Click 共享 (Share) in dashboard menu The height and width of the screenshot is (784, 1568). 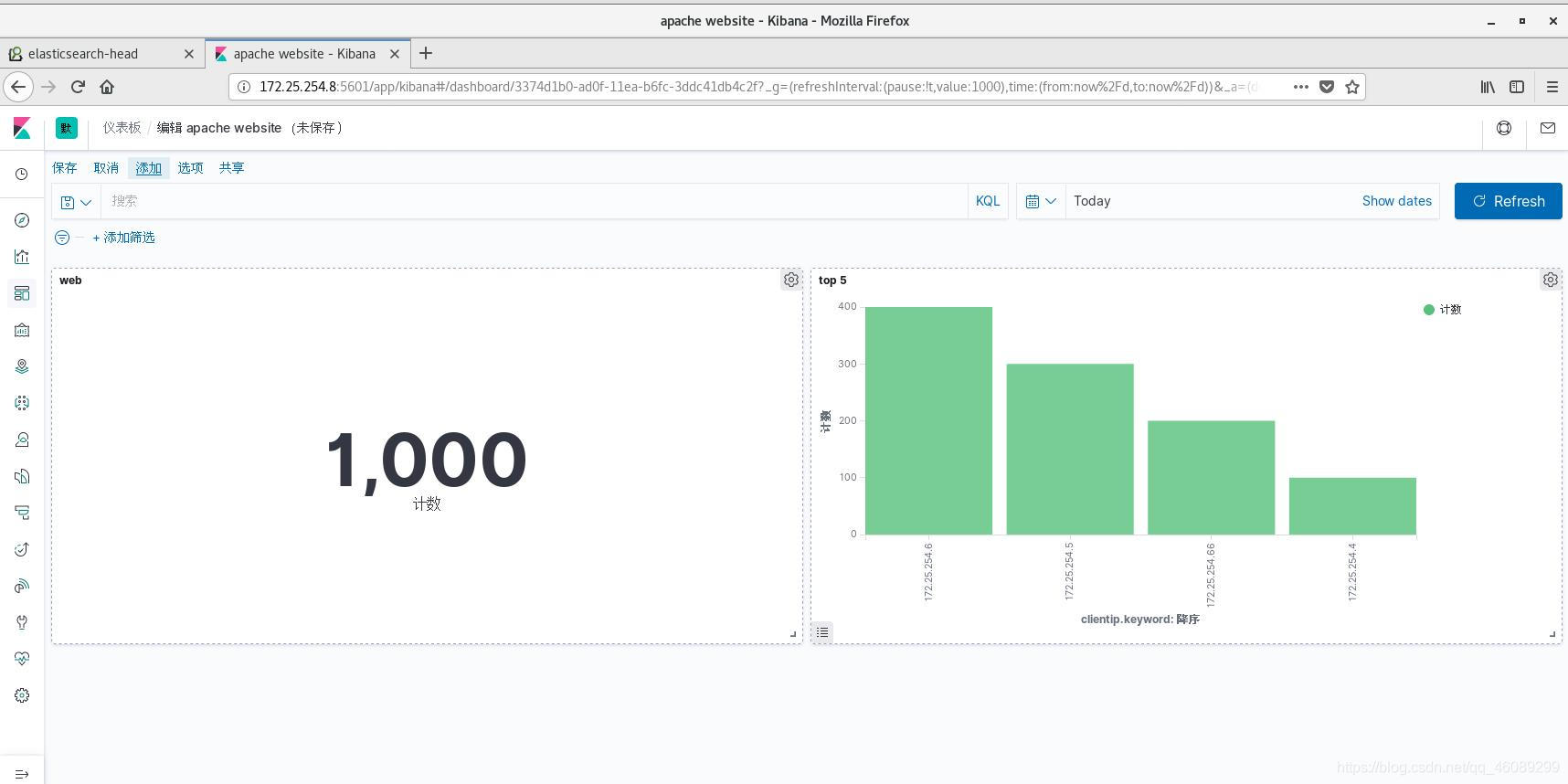click(232, 168)
